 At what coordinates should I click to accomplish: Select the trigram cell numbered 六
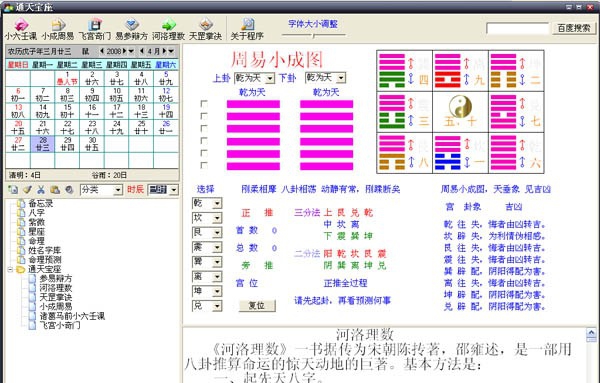(x=516, y=153)
